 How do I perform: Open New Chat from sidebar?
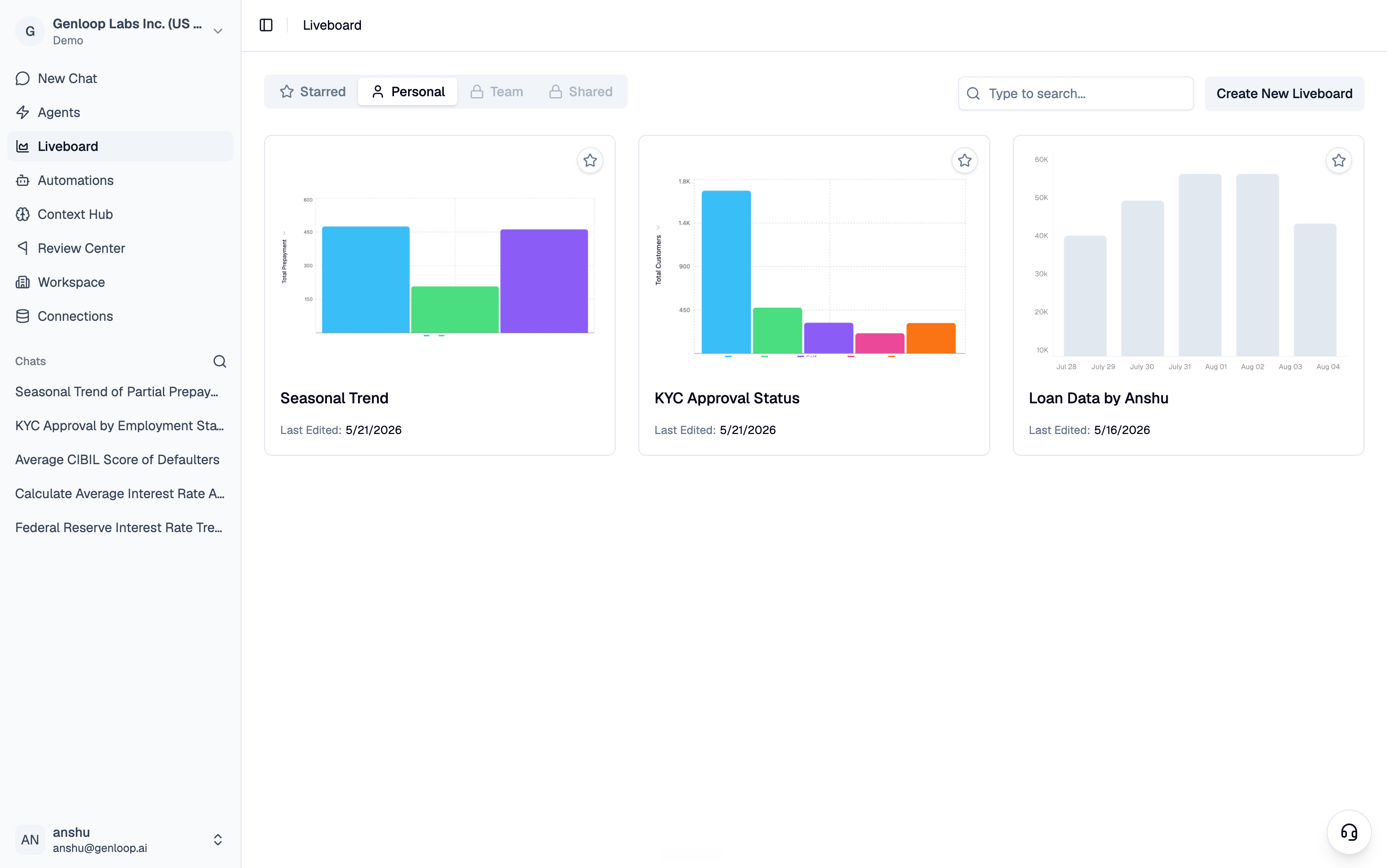tap(120, 79)
